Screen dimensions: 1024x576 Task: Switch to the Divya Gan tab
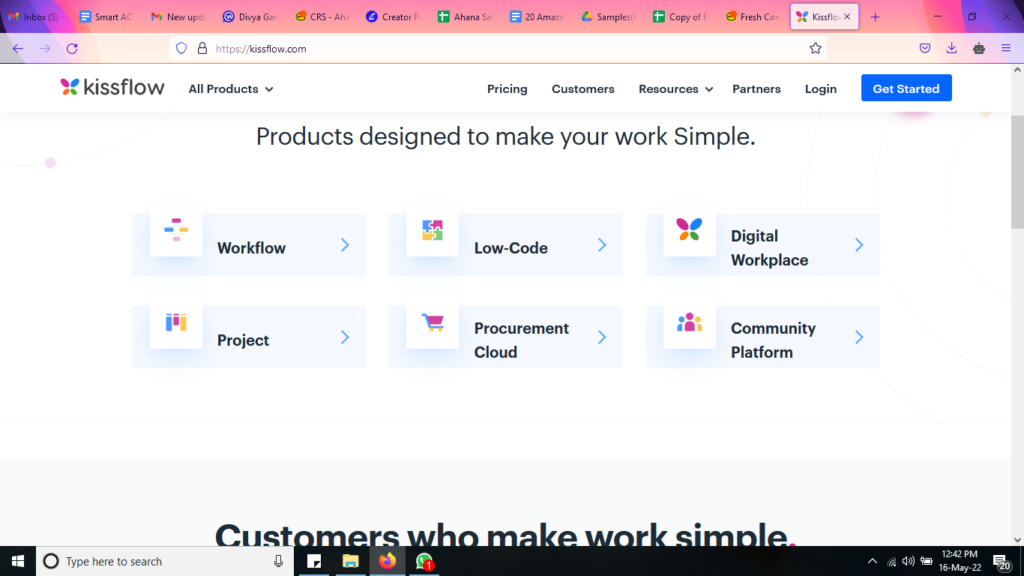[x=249, y=17]
